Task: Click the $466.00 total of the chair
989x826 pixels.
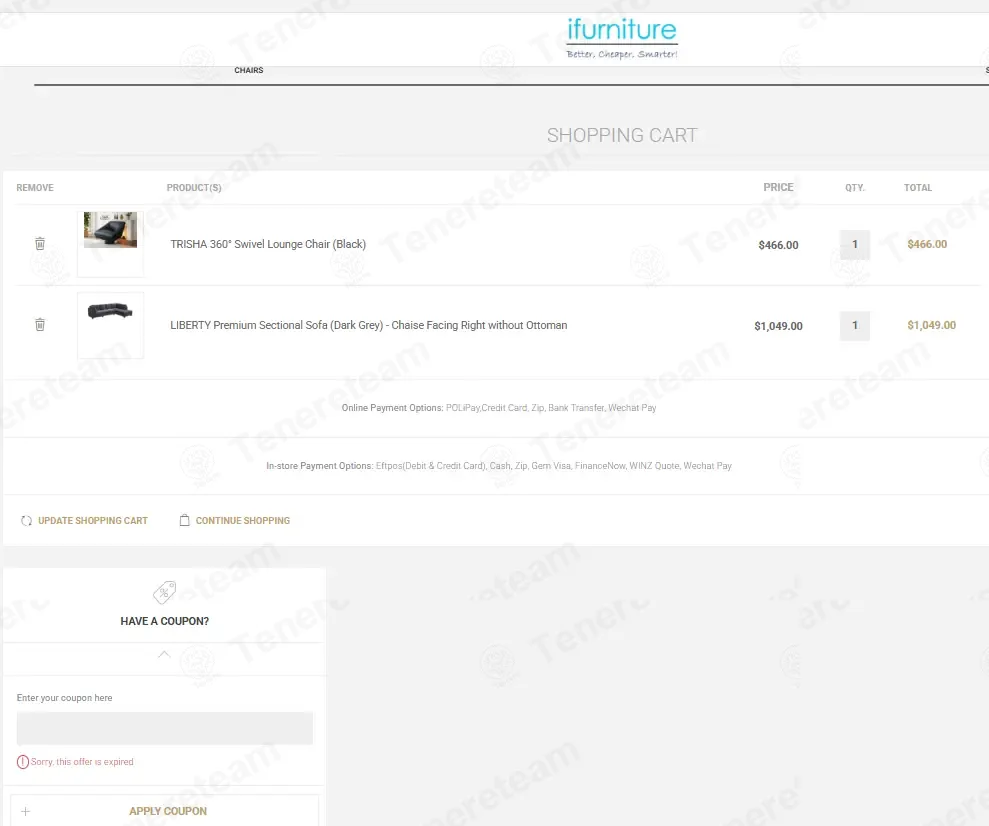Action: click(x=927, y=244)
